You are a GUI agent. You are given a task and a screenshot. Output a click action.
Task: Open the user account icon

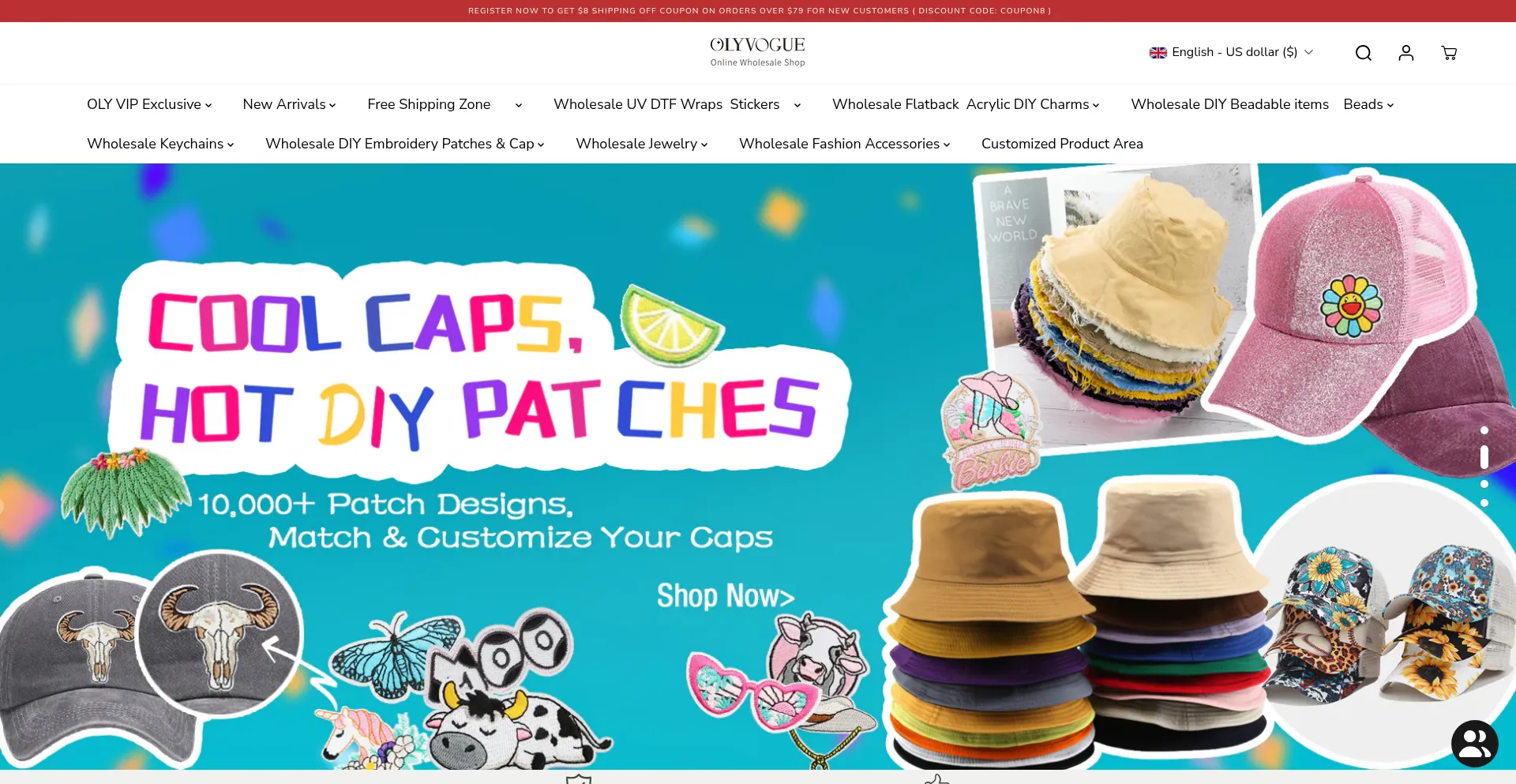click(x=1405, y=53)
